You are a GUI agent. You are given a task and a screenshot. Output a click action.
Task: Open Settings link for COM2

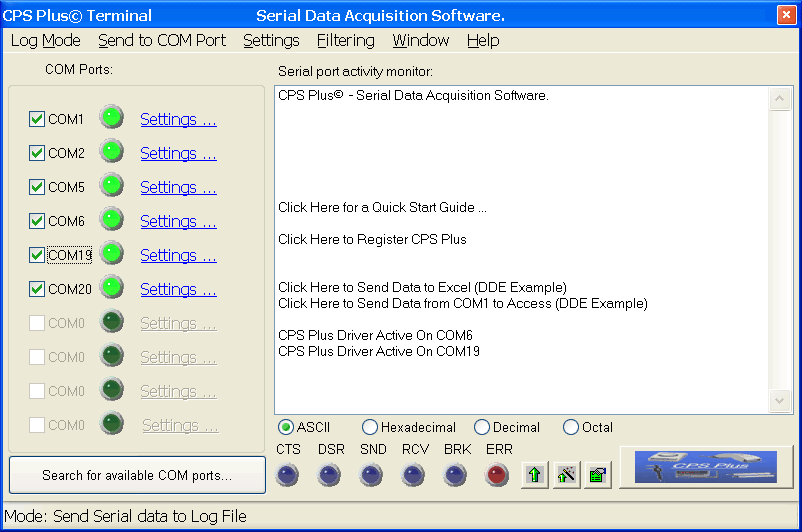click(x=178, y=153)
